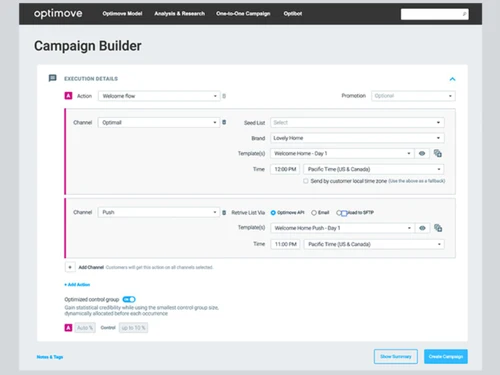Screen dimensions: 500x375
Task: Open the Action dropdown Welcome flow
Action: click(159, 96)
